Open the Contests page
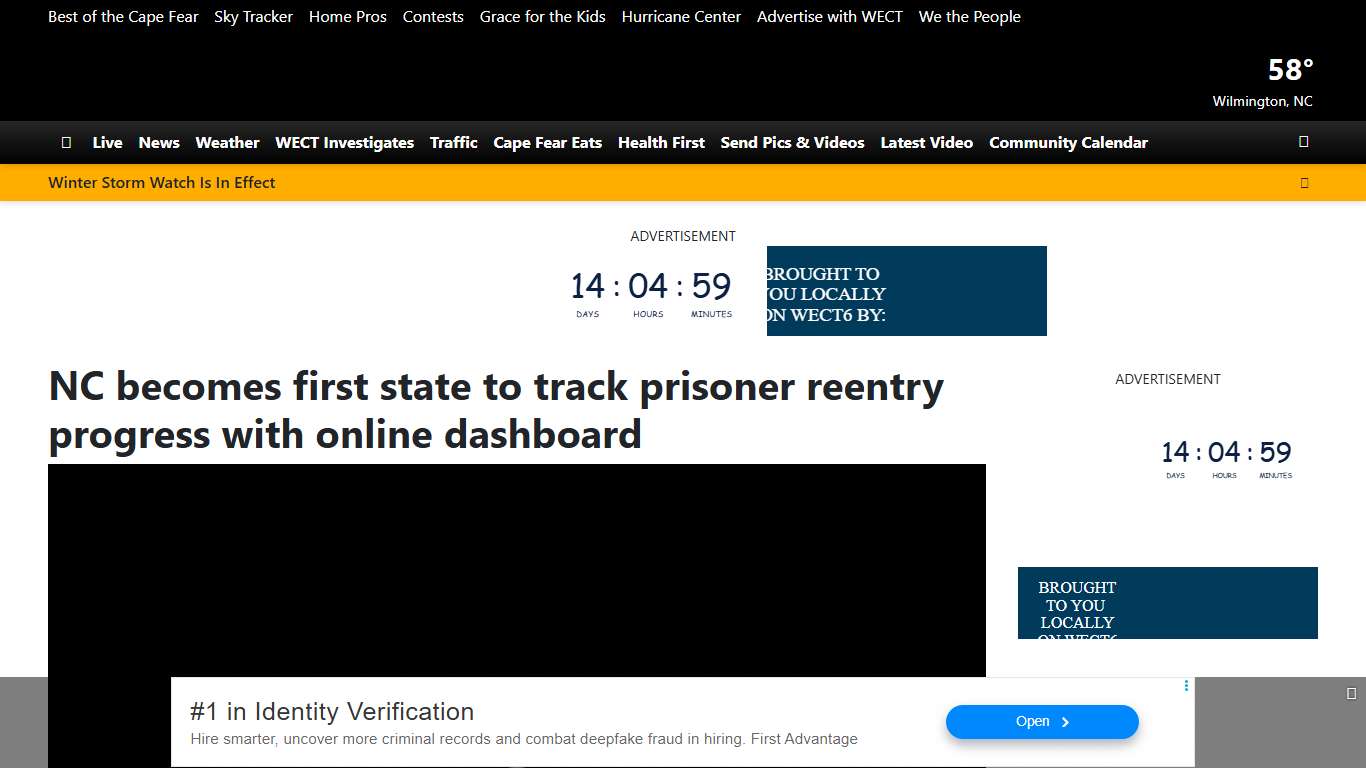 coord(433,16)
